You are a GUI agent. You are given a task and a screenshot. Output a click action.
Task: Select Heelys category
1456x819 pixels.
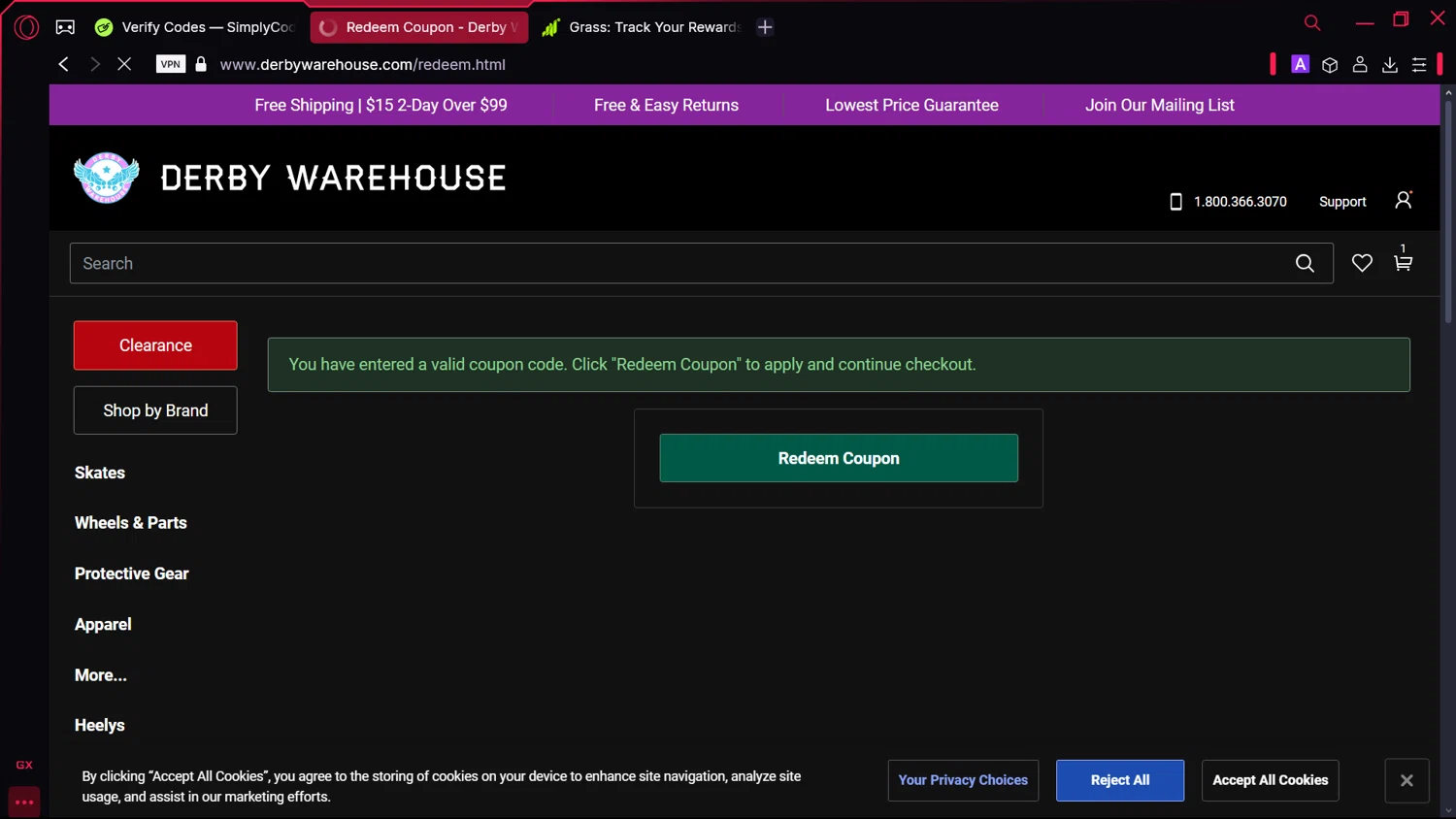pyautogui.click(x=100, y=725)
